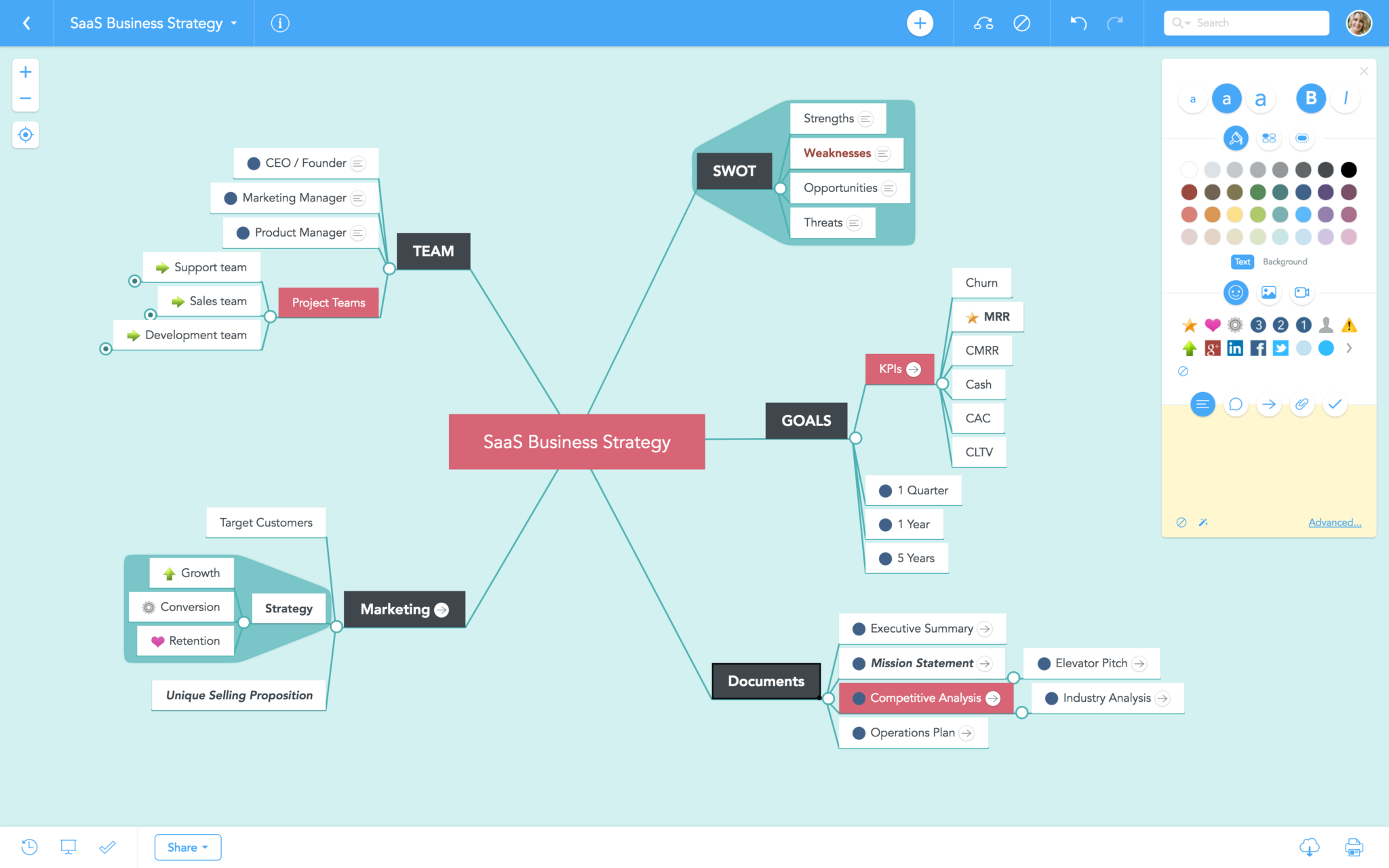Expand the Share dropdown button
The width and height of the screenshot is (1389, 868).
[x=188, y=847]
